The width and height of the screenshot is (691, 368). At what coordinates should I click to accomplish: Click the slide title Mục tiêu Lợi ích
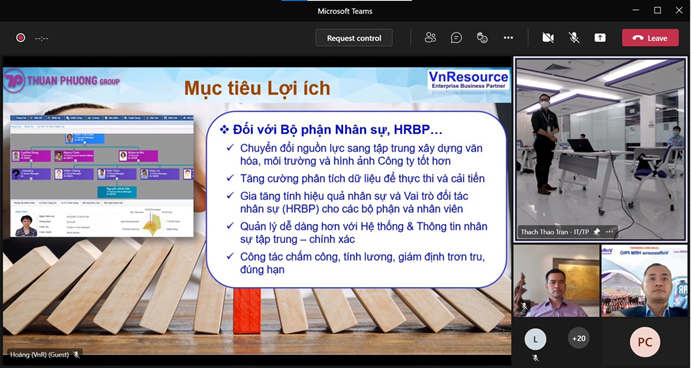pos(257,88)
